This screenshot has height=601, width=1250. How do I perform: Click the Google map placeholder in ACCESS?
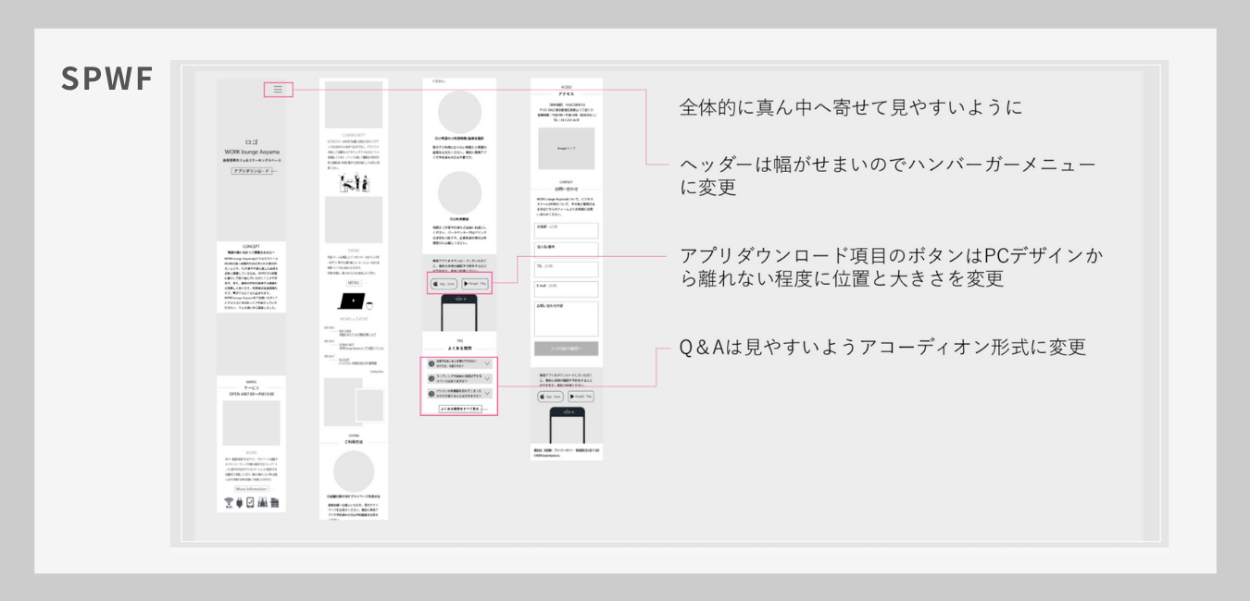pyautogui.click(x=566, y=148)
